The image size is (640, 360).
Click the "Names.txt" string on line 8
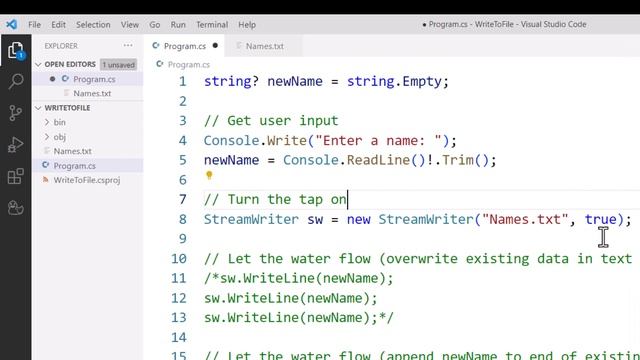pos(525,219)
